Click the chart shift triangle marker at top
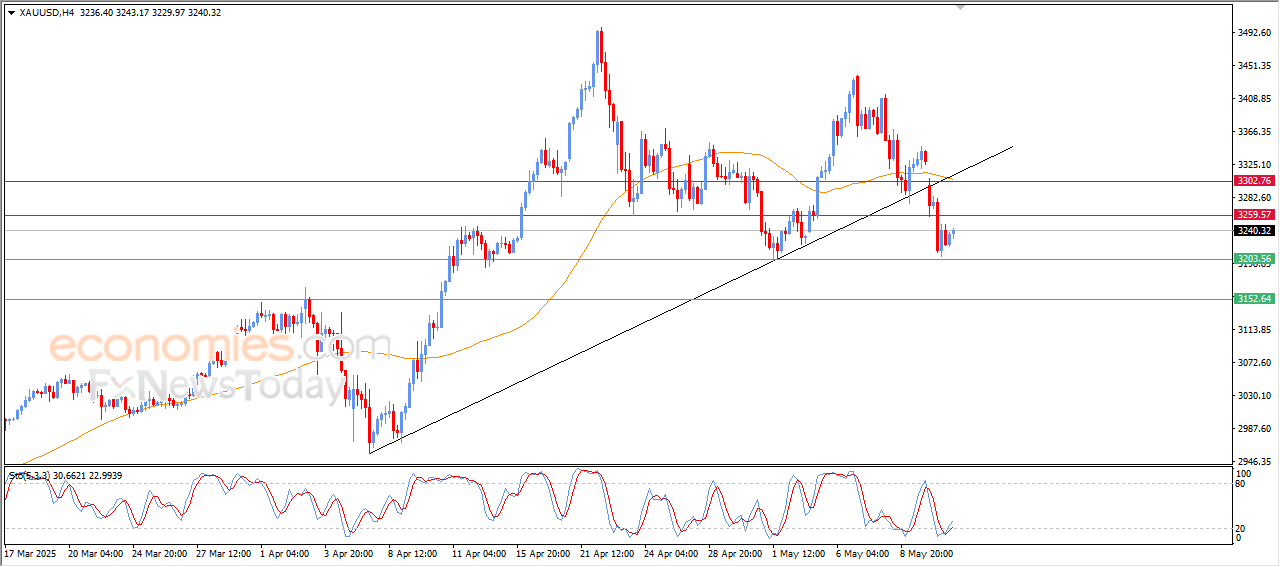Screen dimensions: 1280x567 [961, 8]
